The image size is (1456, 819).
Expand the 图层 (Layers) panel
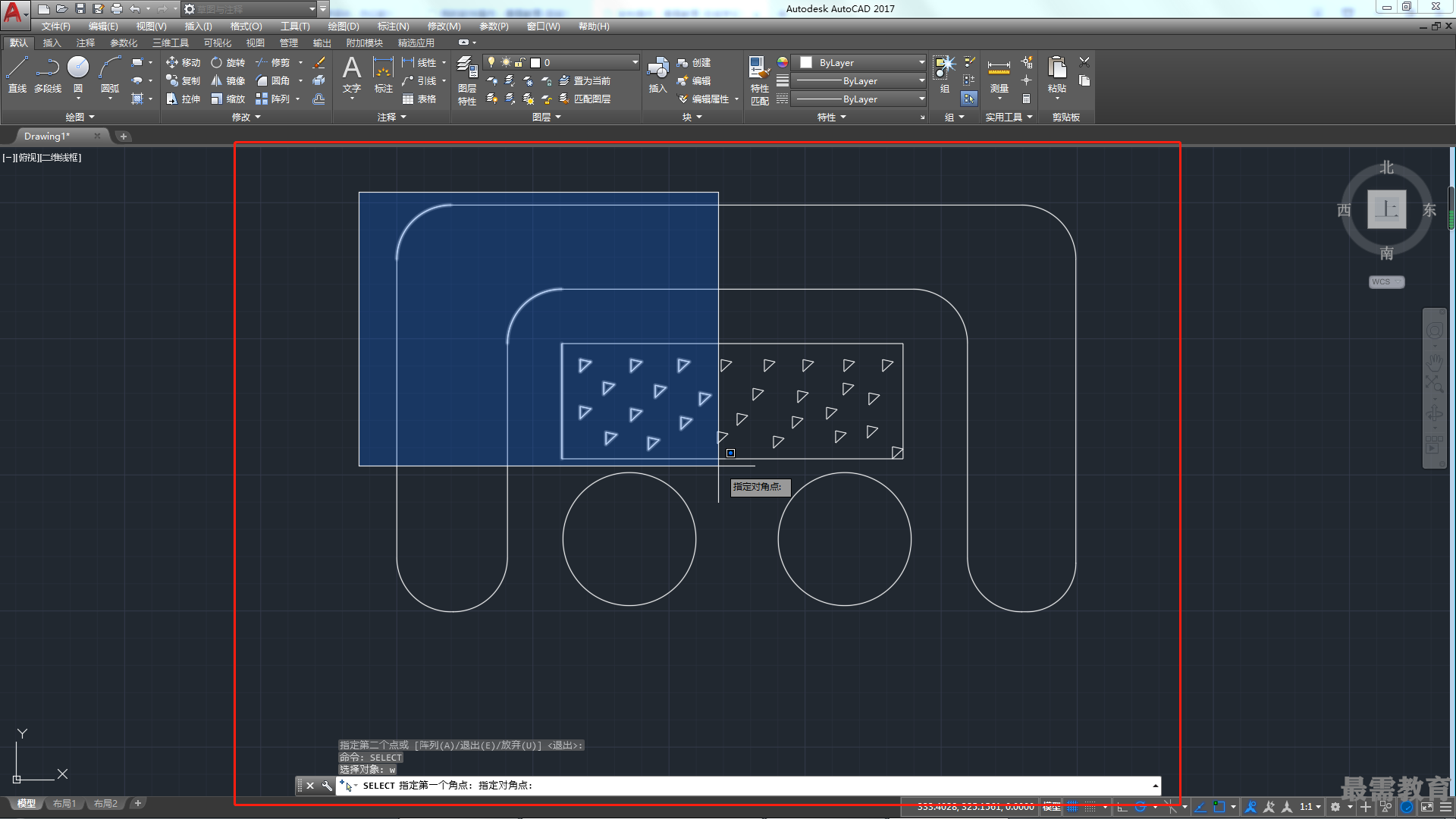pos(546,117)
